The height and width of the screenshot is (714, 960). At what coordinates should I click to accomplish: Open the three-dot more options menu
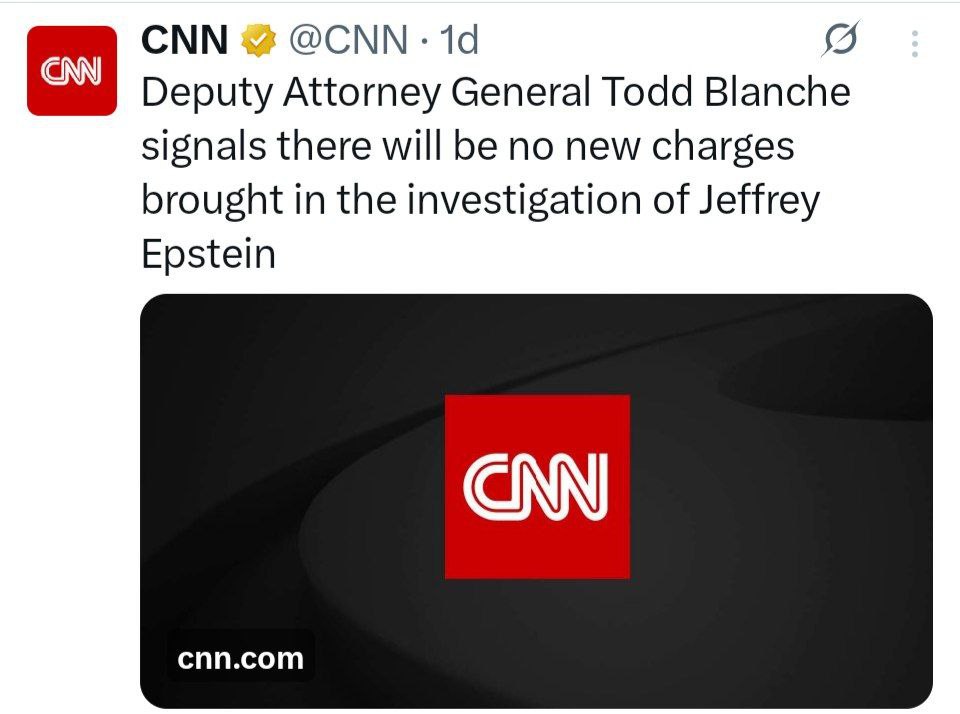(914, 42)
